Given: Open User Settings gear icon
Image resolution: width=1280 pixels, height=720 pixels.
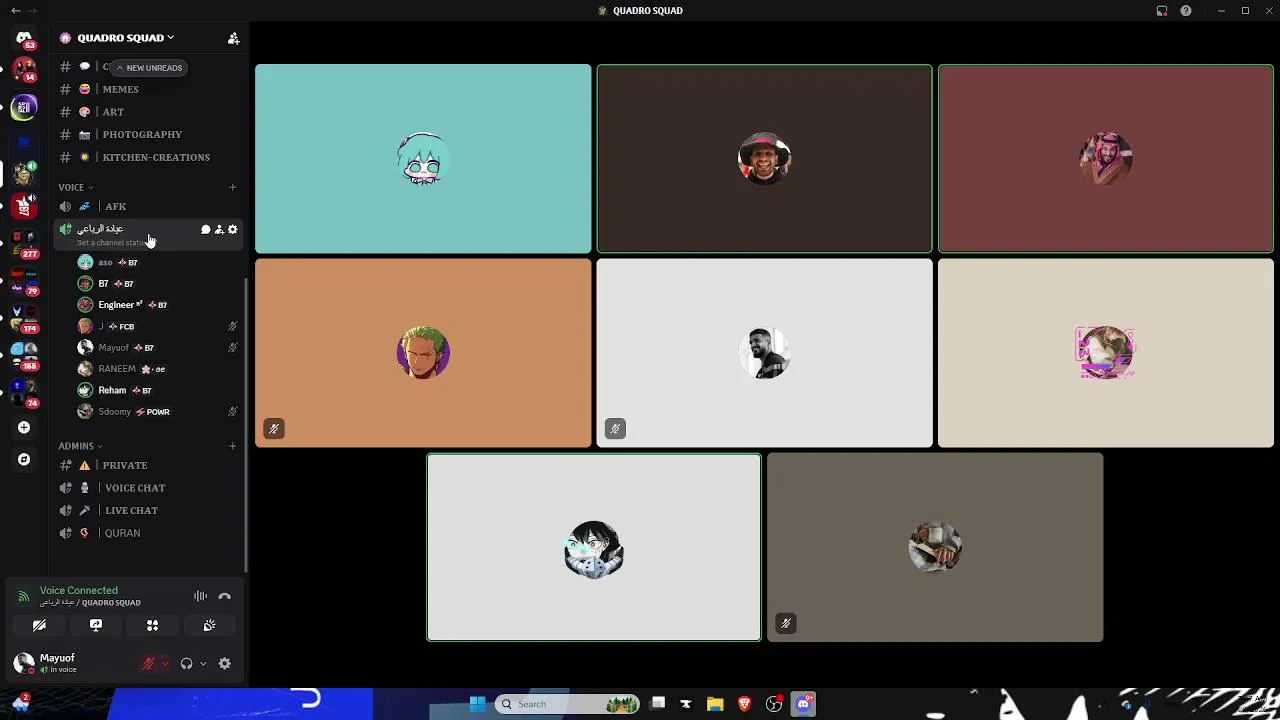Looking at the screenshot, I should (x=224, y=664).
